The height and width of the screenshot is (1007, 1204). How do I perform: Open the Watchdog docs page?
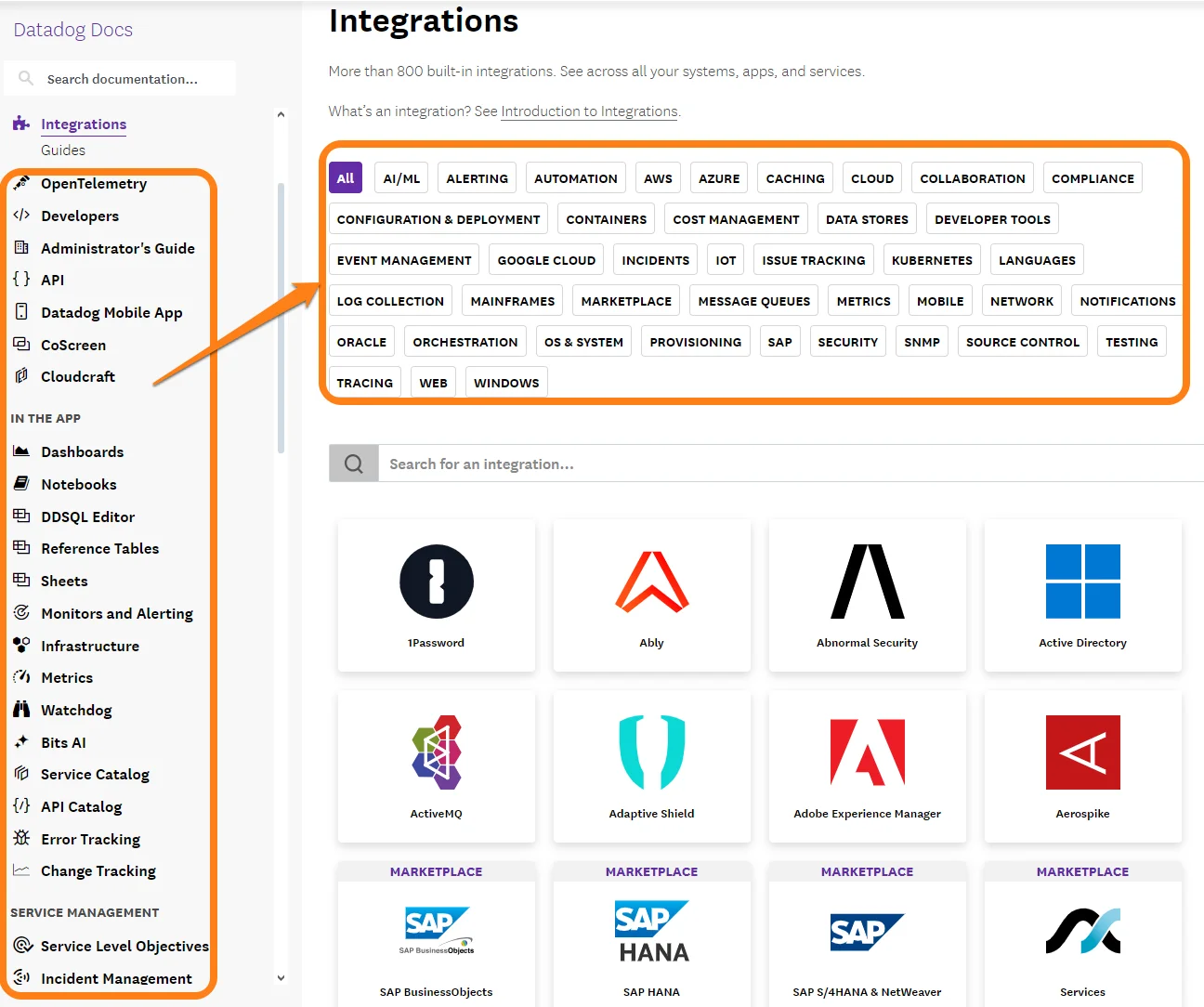76,711
